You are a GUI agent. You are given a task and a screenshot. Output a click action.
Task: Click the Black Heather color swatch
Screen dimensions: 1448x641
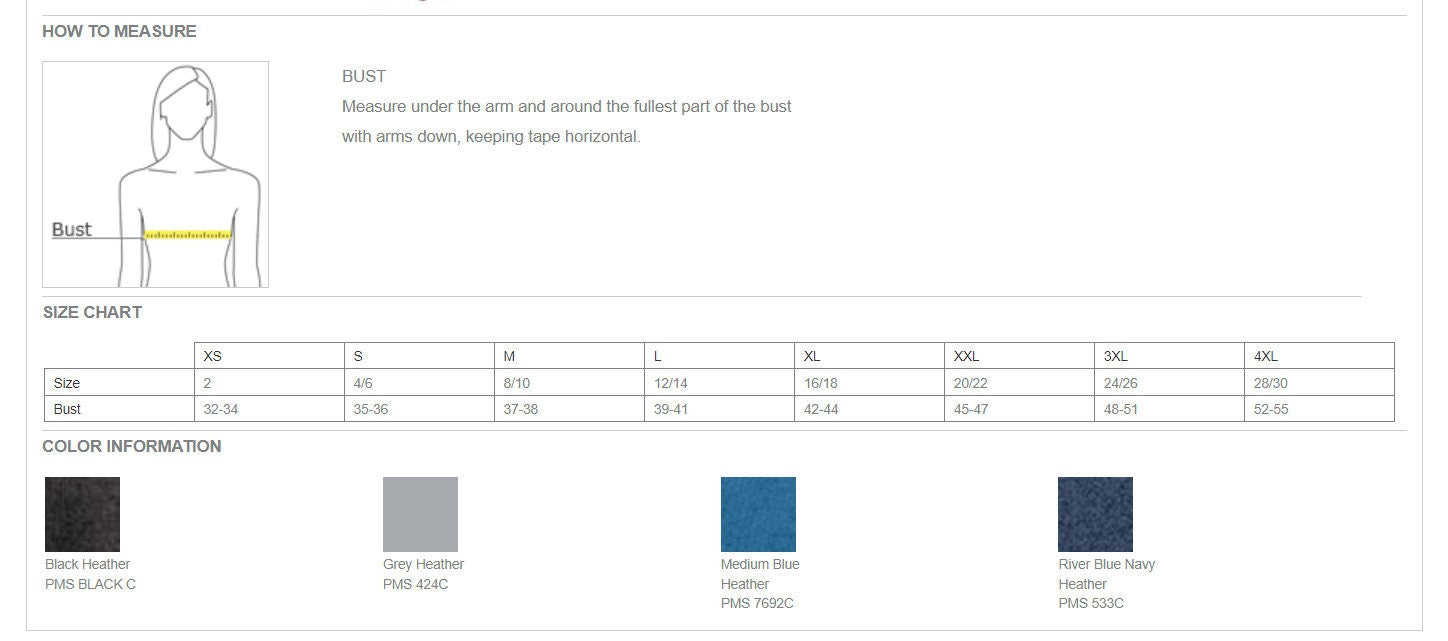82,514
